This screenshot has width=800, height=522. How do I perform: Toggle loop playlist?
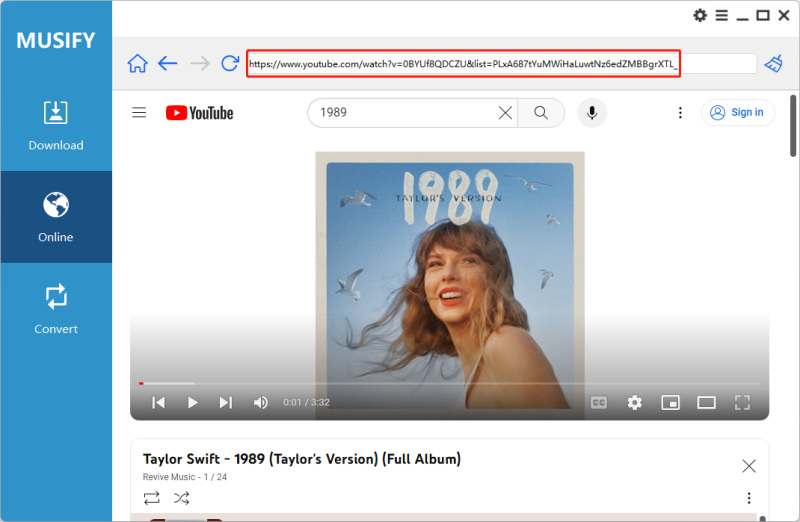tap(152, 498)
